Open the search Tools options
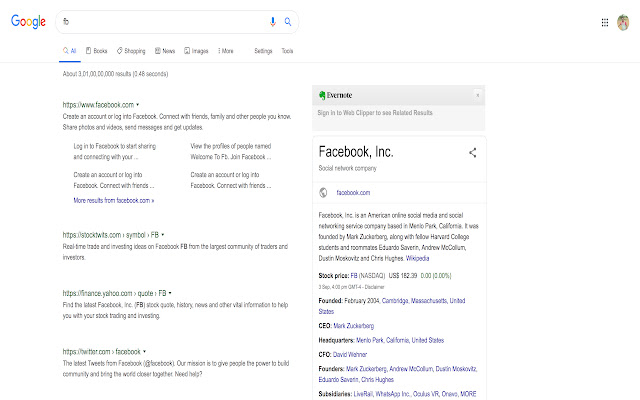 click(287, 51)
